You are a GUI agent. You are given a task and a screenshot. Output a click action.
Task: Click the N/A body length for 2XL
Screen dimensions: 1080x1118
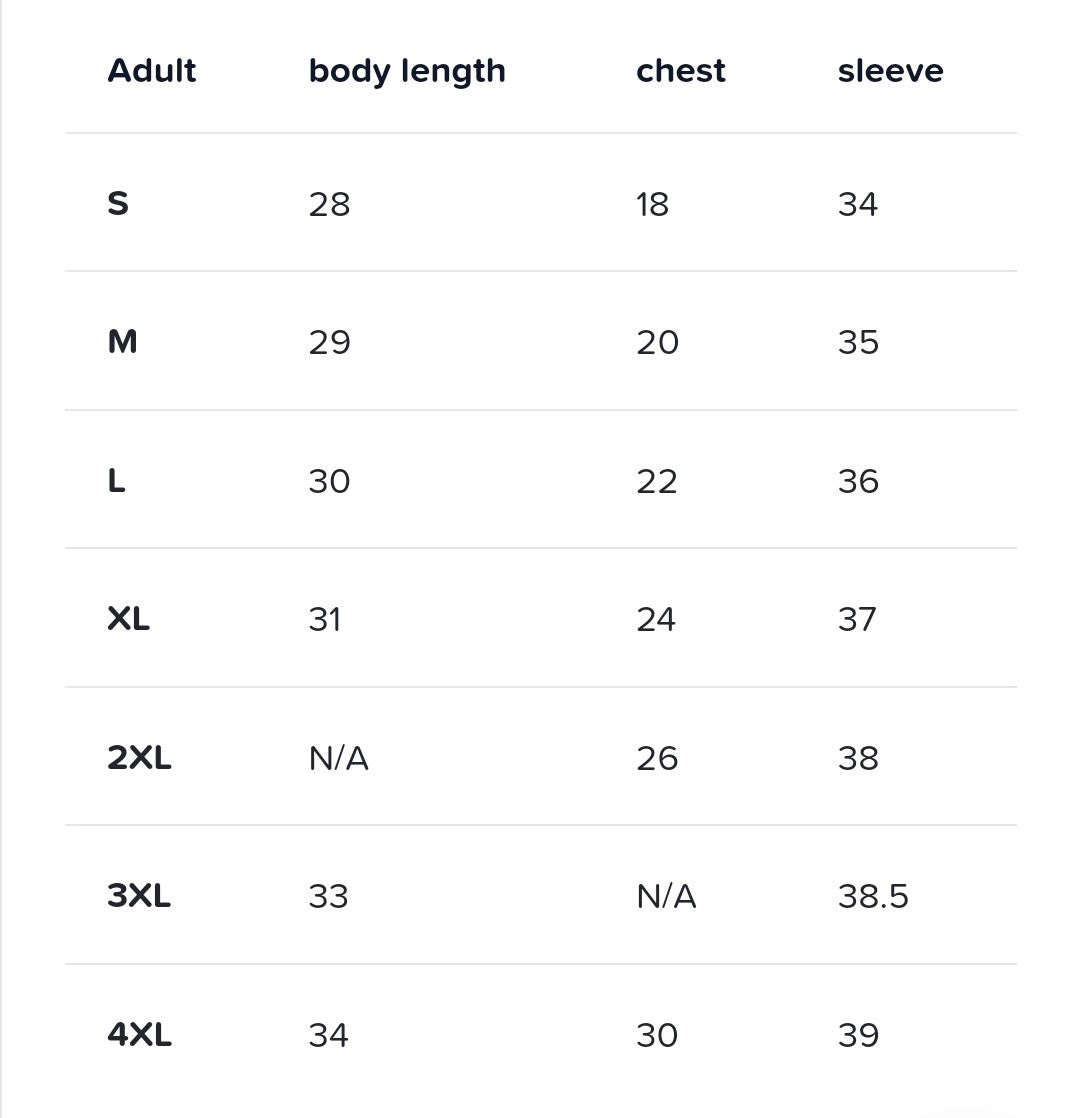coord(338,758)
